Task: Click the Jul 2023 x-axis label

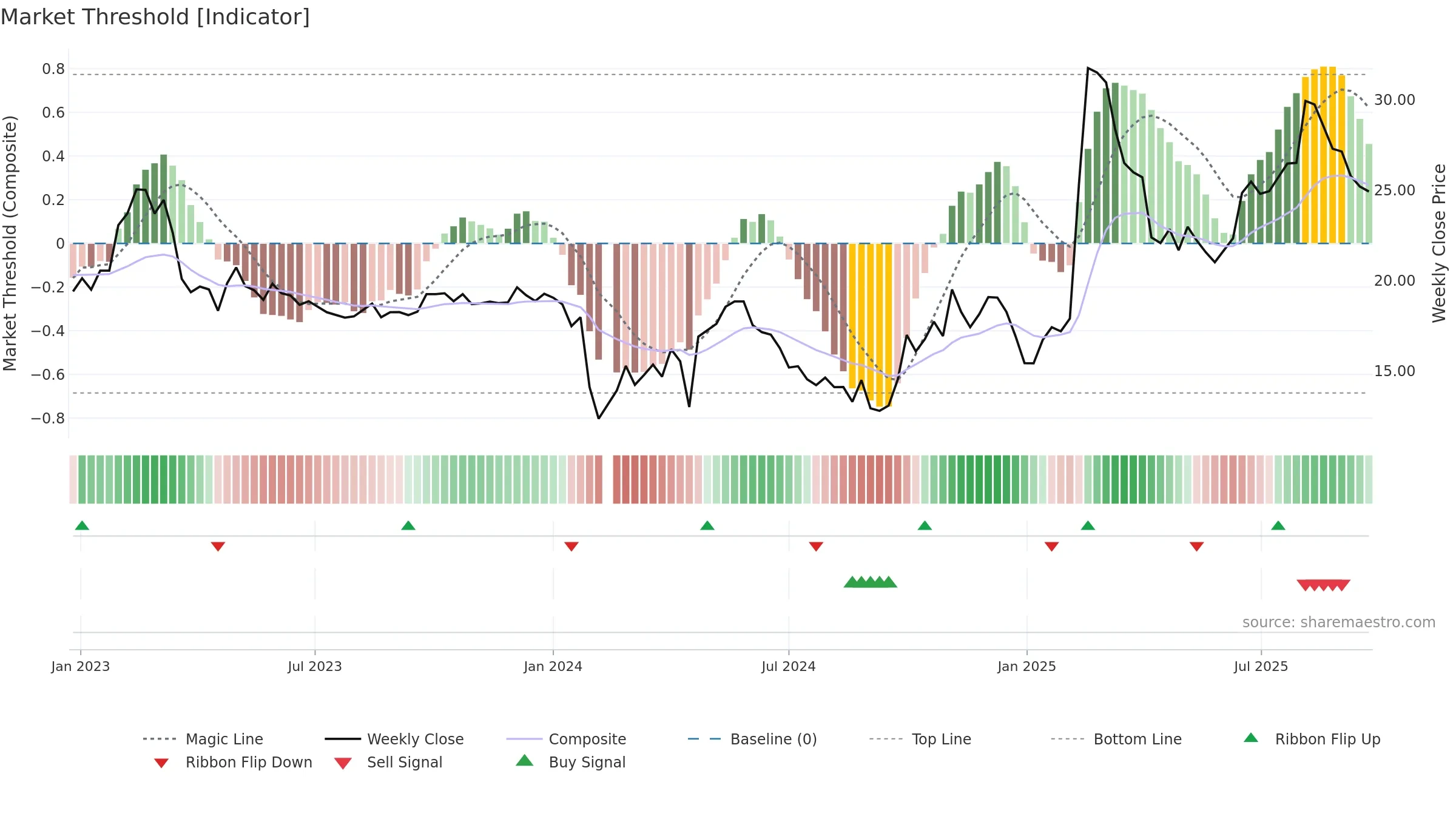Action: coord(315,667)
